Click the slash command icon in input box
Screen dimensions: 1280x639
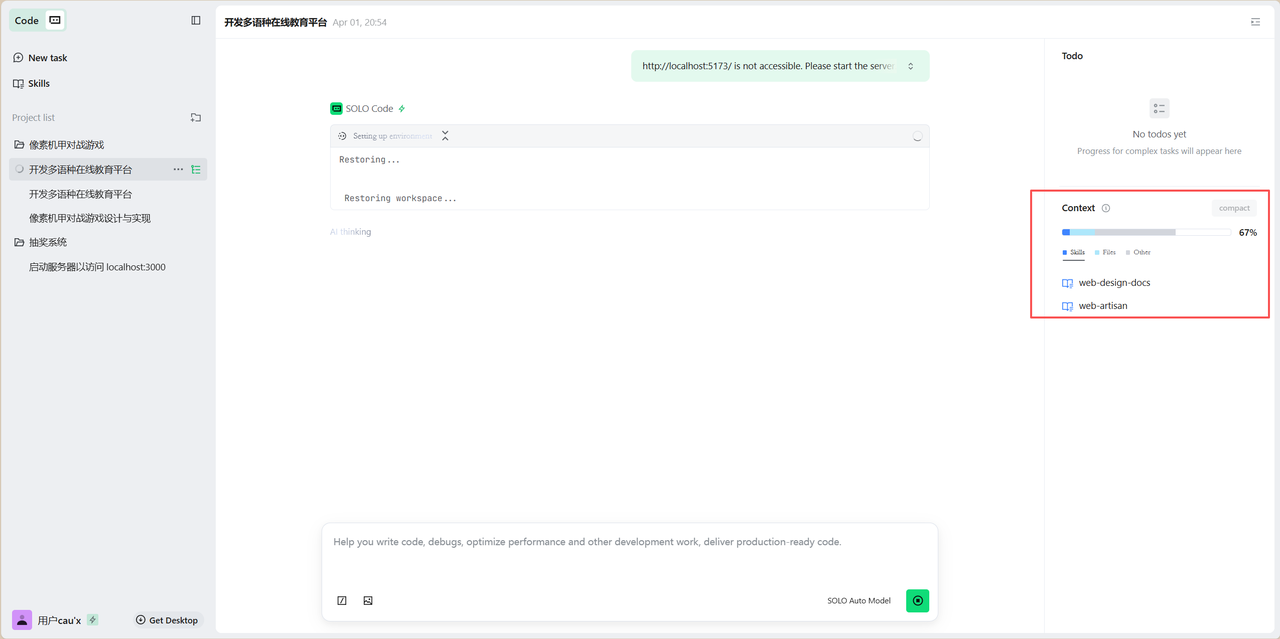342,601
